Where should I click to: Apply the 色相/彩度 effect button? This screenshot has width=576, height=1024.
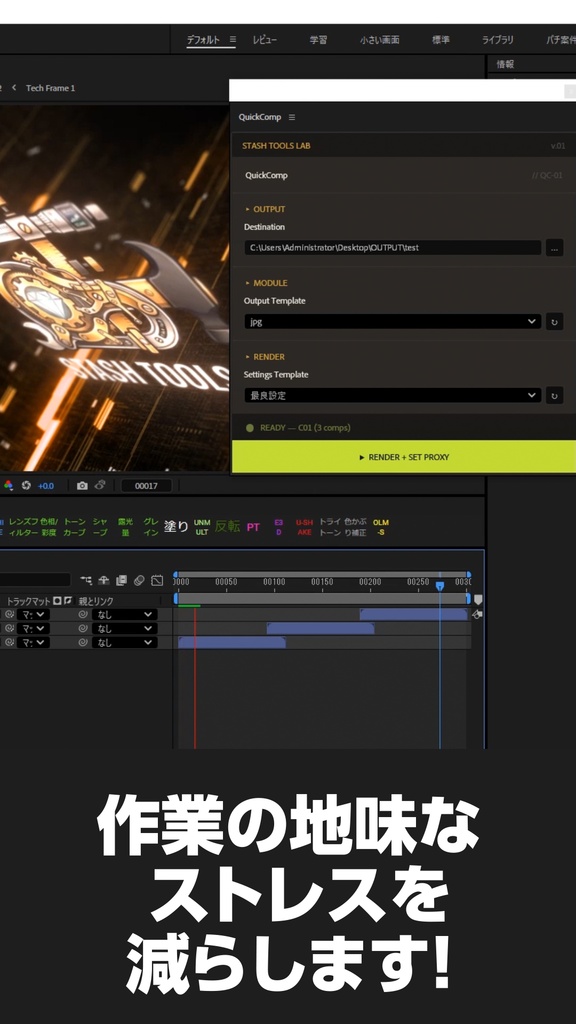click(49, 527)
